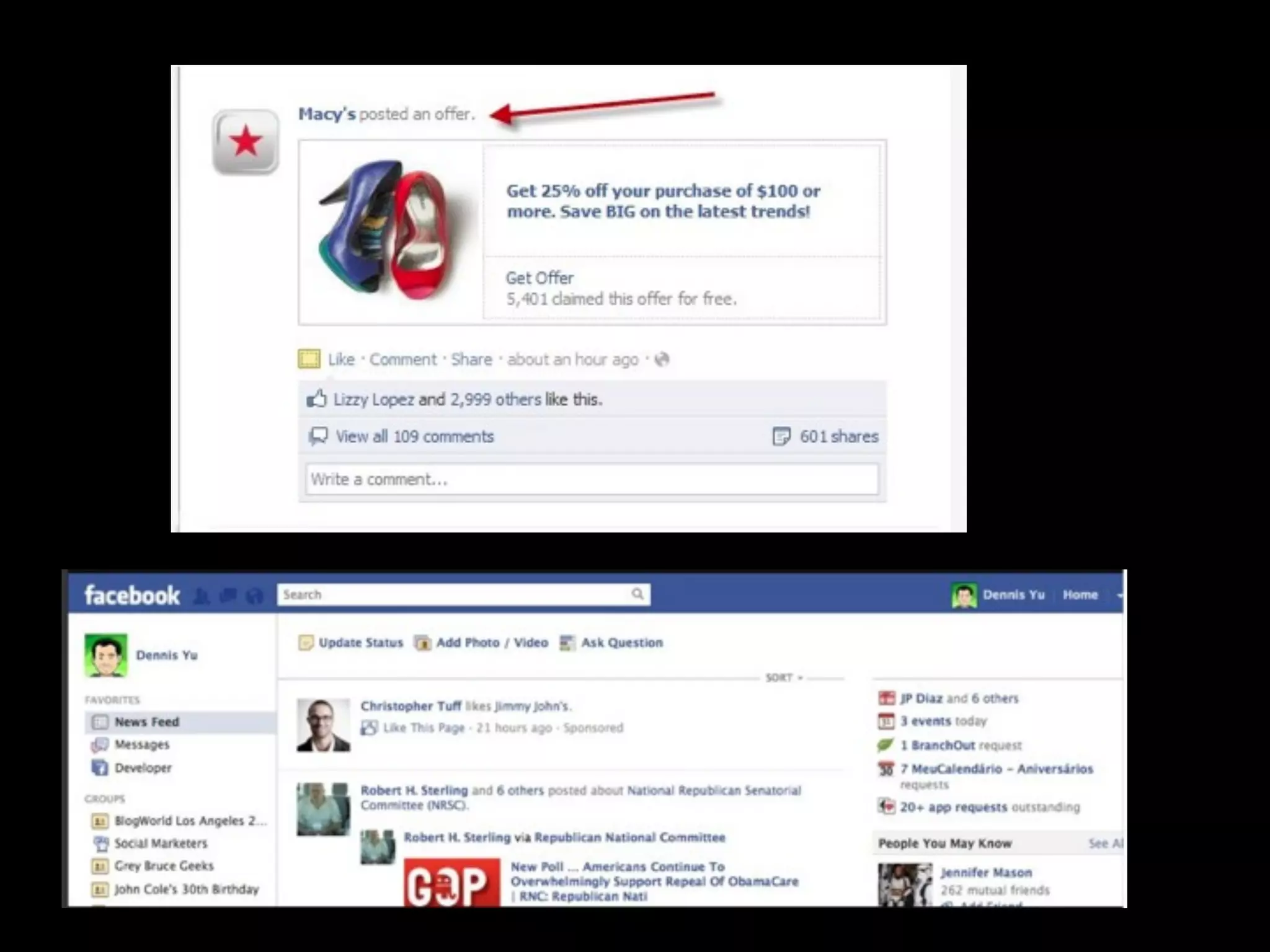Open the messages icon in Facebook header
The height and width of the screenshot is (952, 1270).
[x=228, y=596]
